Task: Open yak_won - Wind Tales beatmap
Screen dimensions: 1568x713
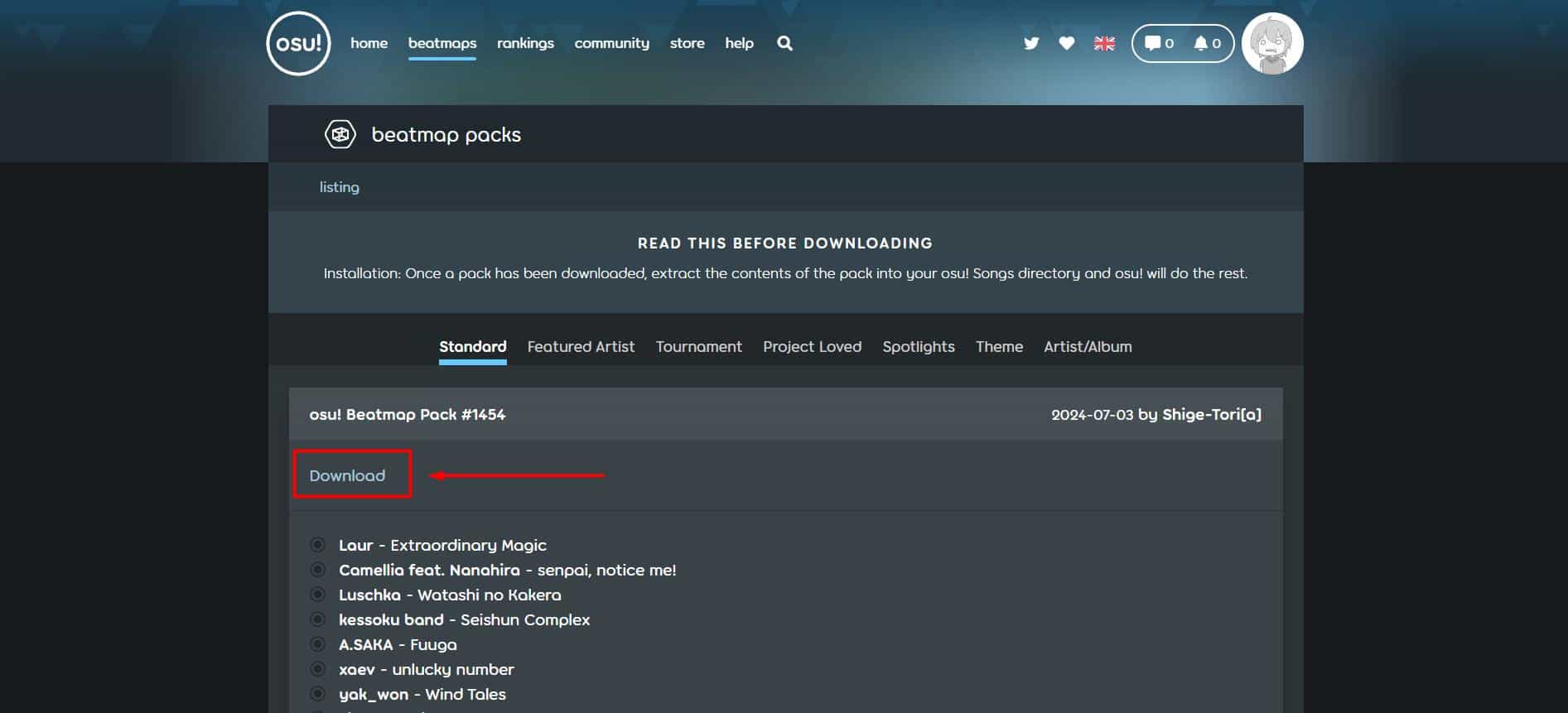Action: (x=422, y=694)
